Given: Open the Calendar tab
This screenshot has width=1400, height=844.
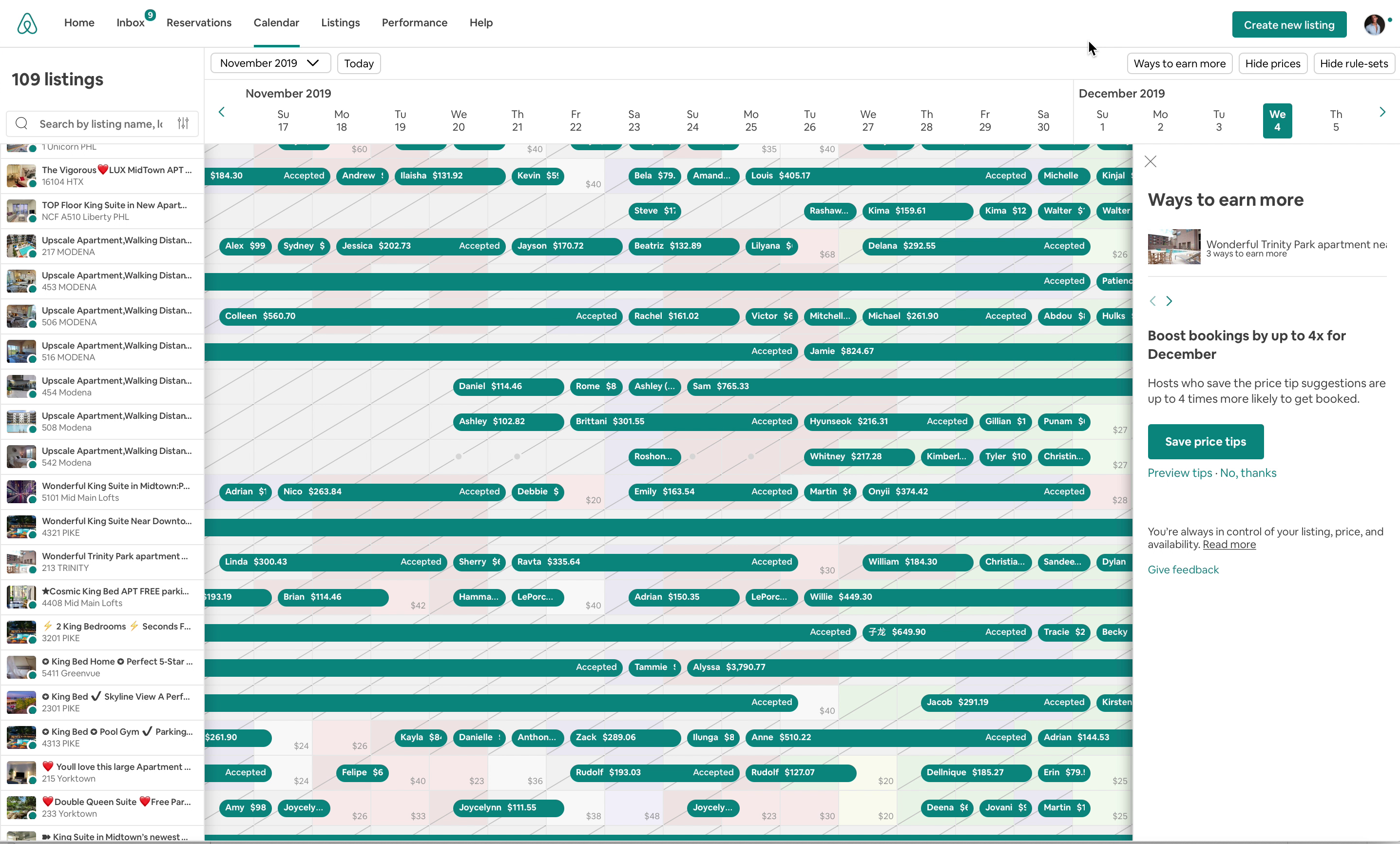Looking at the screenshot, I should 276,23.
